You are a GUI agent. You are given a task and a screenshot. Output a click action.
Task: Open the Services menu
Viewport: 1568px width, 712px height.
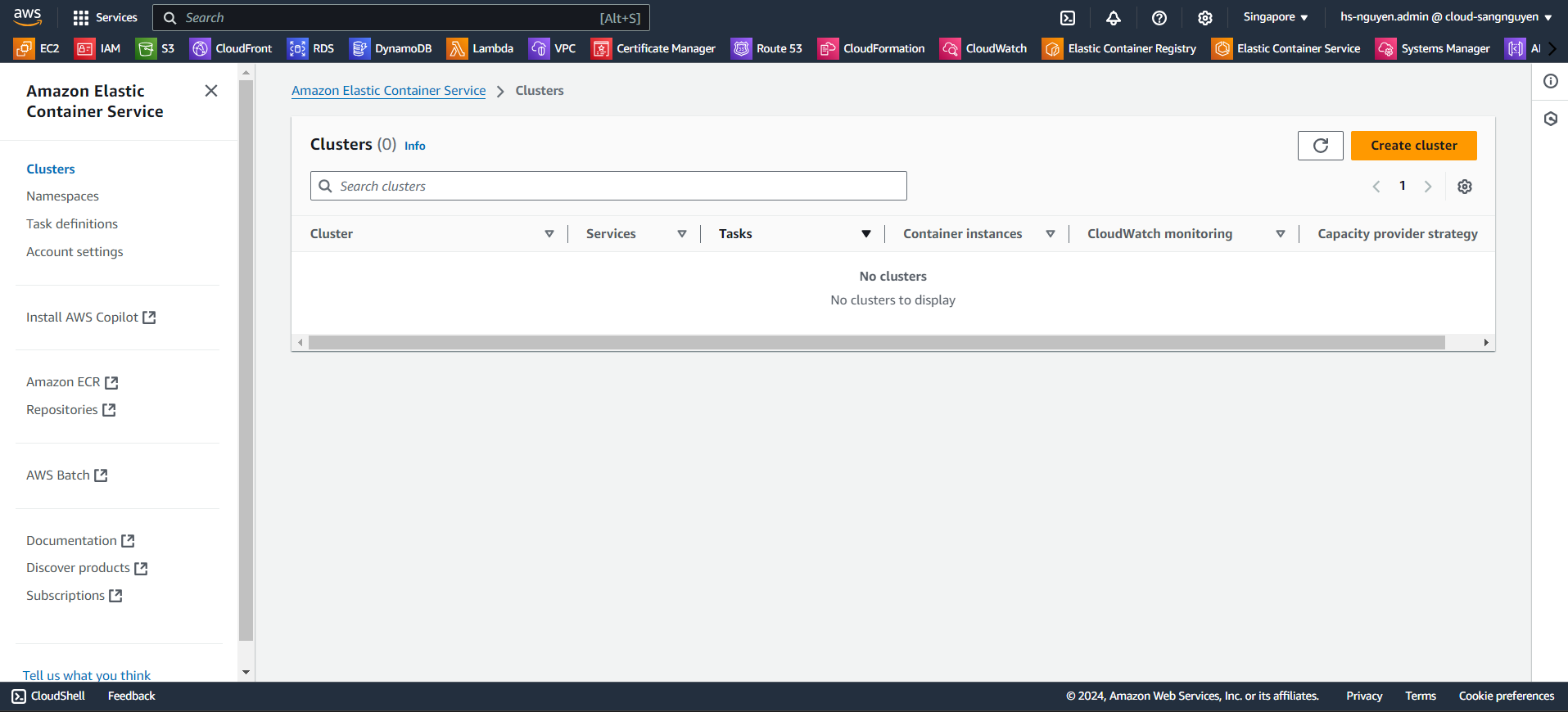click(x=105, y=18)
